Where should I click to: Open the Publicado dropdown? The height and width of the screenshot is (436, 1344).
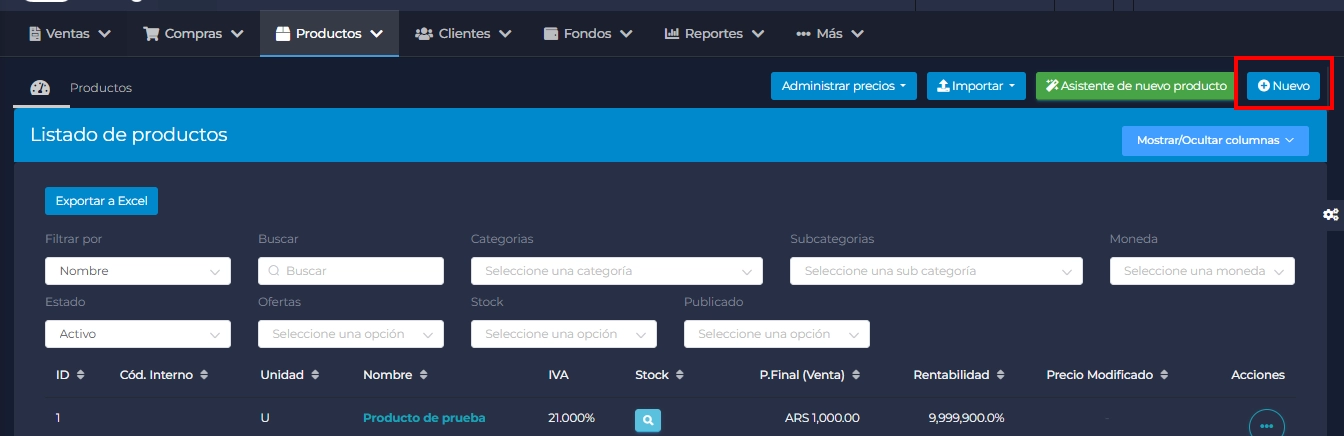(x=777, y=334)
